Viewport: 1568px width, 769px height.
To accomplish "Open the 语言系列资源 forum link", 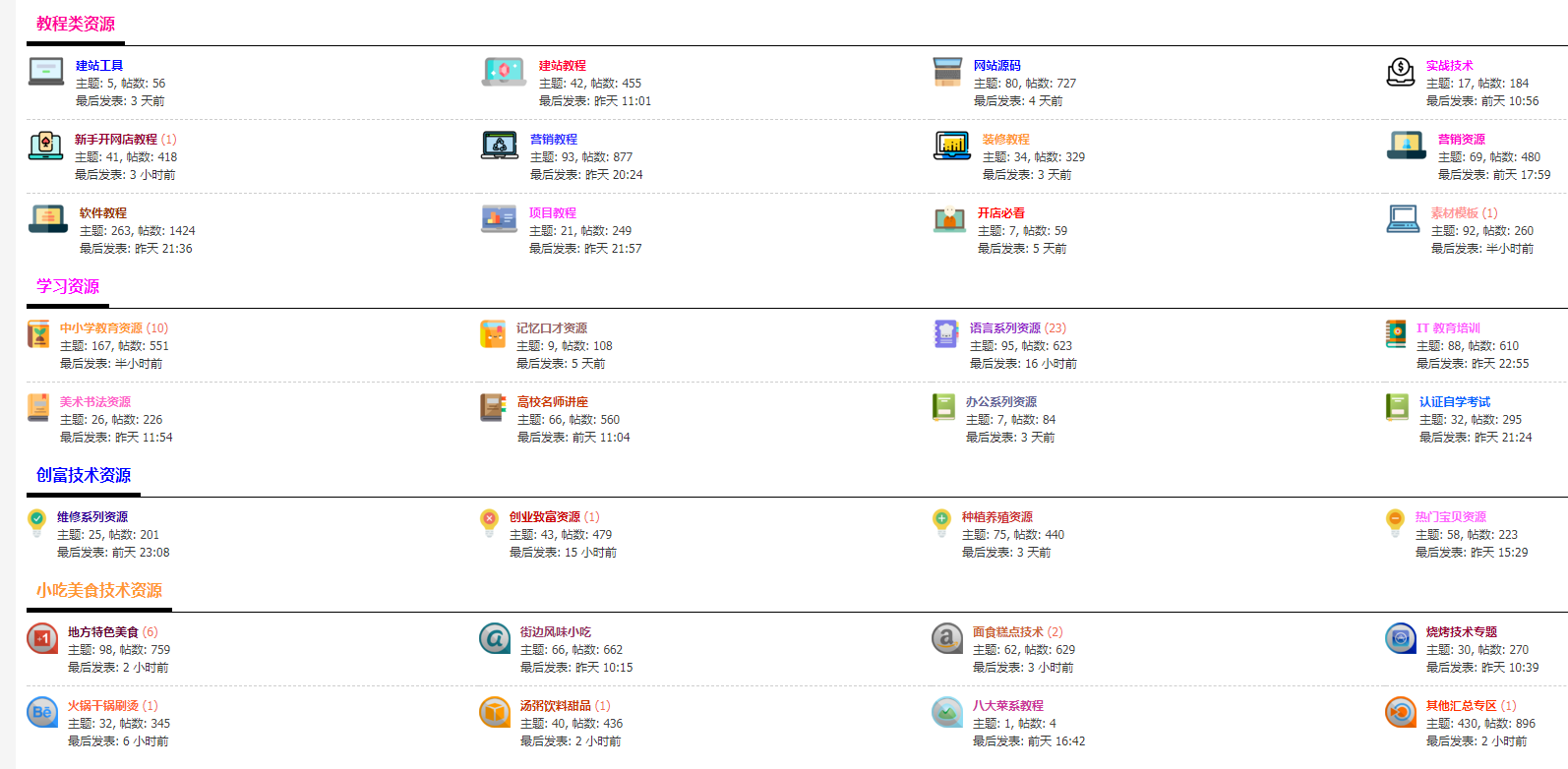I will (x=1005, y=328).
